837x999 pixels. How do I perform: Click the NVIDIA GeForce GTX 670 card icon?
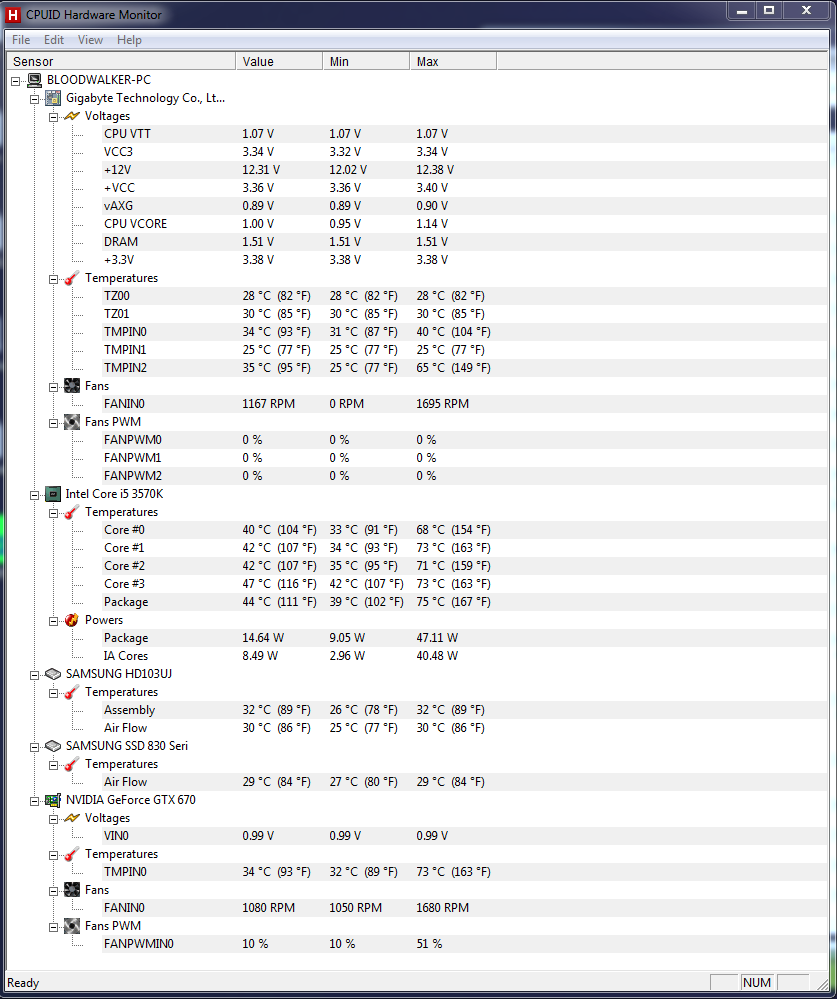click(x=53, y=800)
